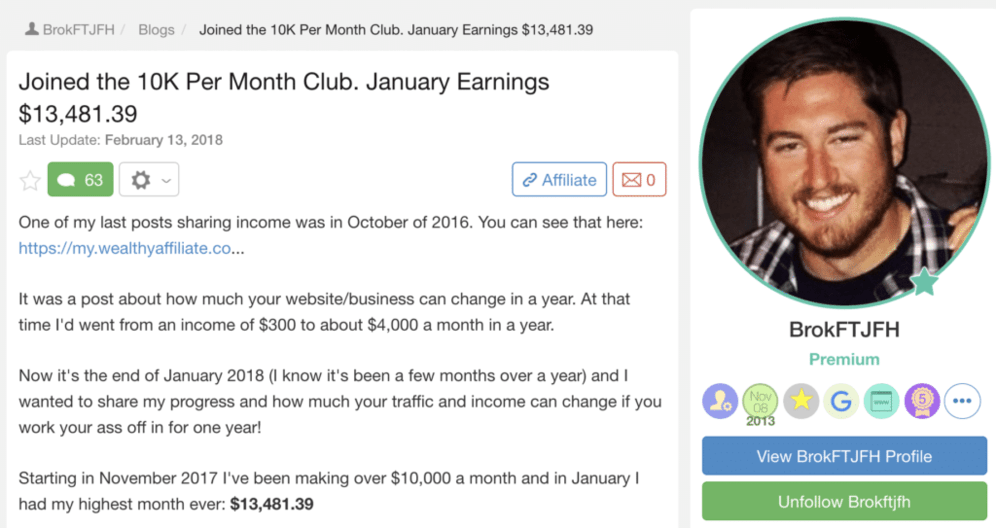
Task: Click the teal star on the profile photo
Action: tap(925, 282)
